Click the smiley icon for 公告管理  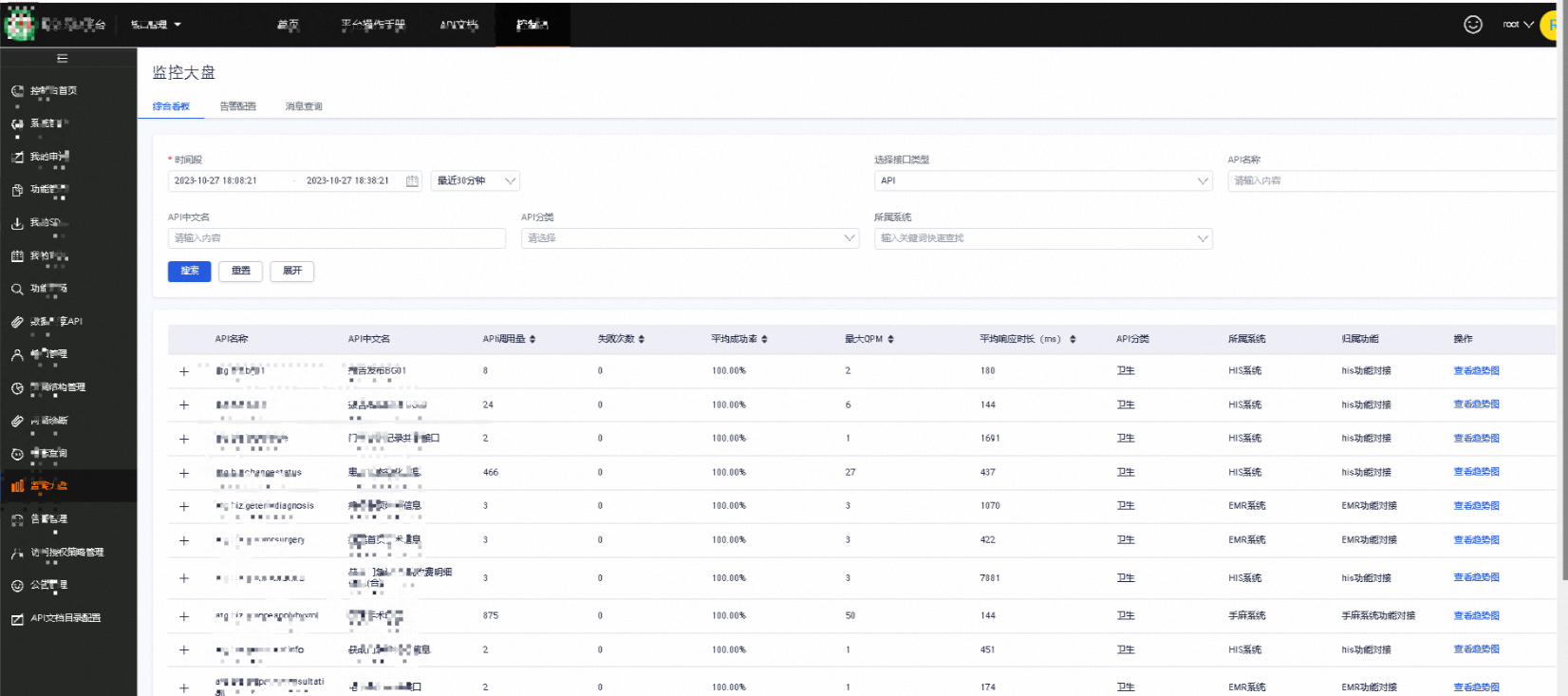17,586
